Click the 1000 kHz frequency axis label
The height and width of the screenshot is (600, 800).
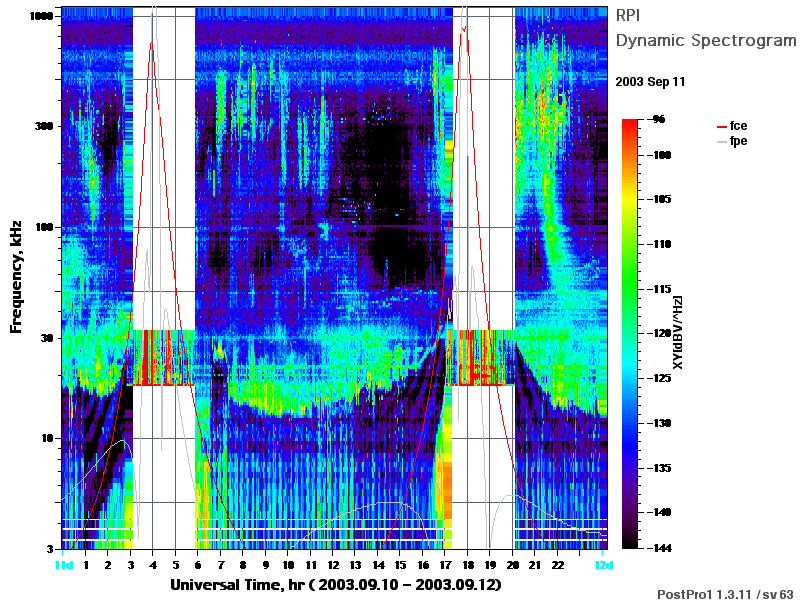click(x=41, y=16)
